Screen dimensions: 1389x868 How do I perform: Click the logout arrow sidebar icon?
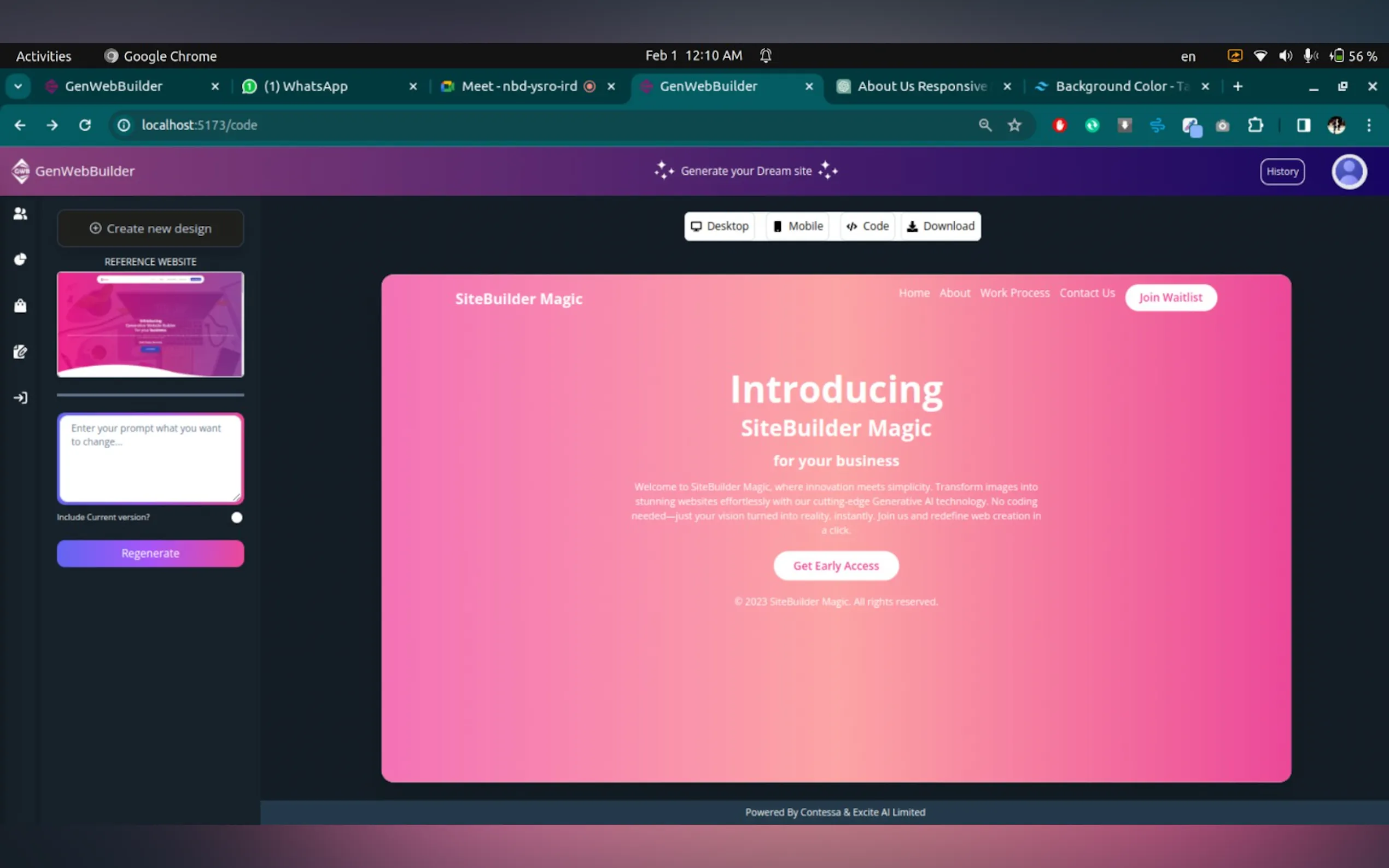[x=20, y=398]
